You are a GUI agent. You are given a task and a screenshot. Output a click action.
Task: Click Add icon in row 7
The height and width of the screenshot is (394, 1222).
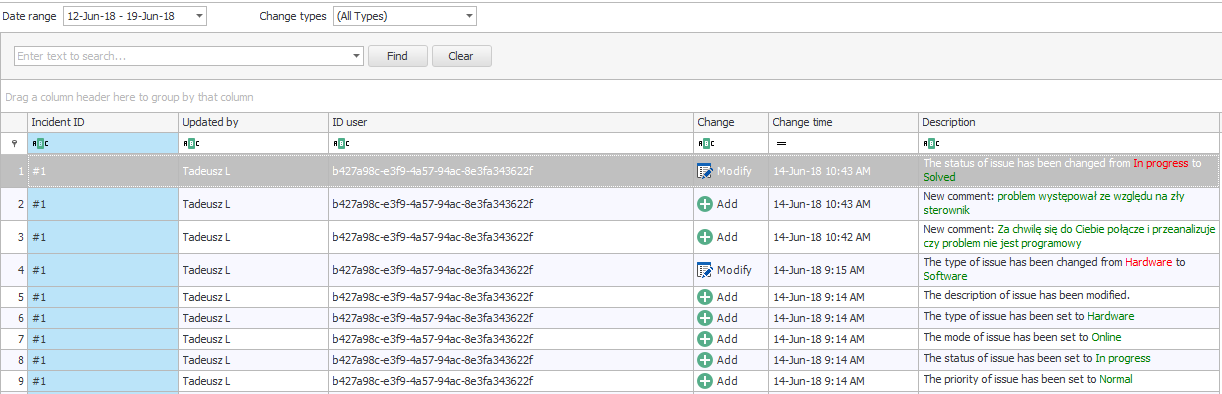705,338
